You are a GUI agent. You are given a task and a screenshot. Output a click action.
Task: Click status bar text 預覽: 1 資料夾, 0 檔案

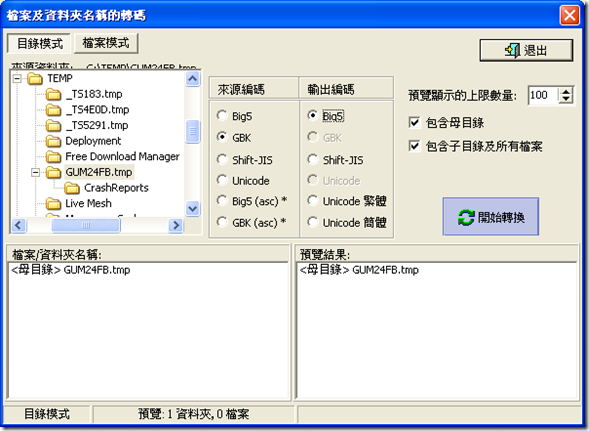coord(193,414)
